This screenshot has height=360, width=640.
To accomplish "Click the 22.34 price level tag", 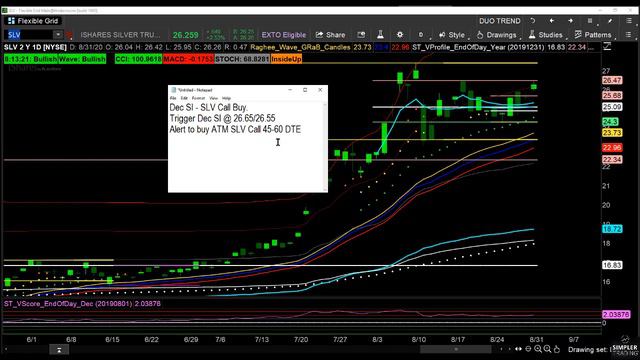I will pos(612,160).
